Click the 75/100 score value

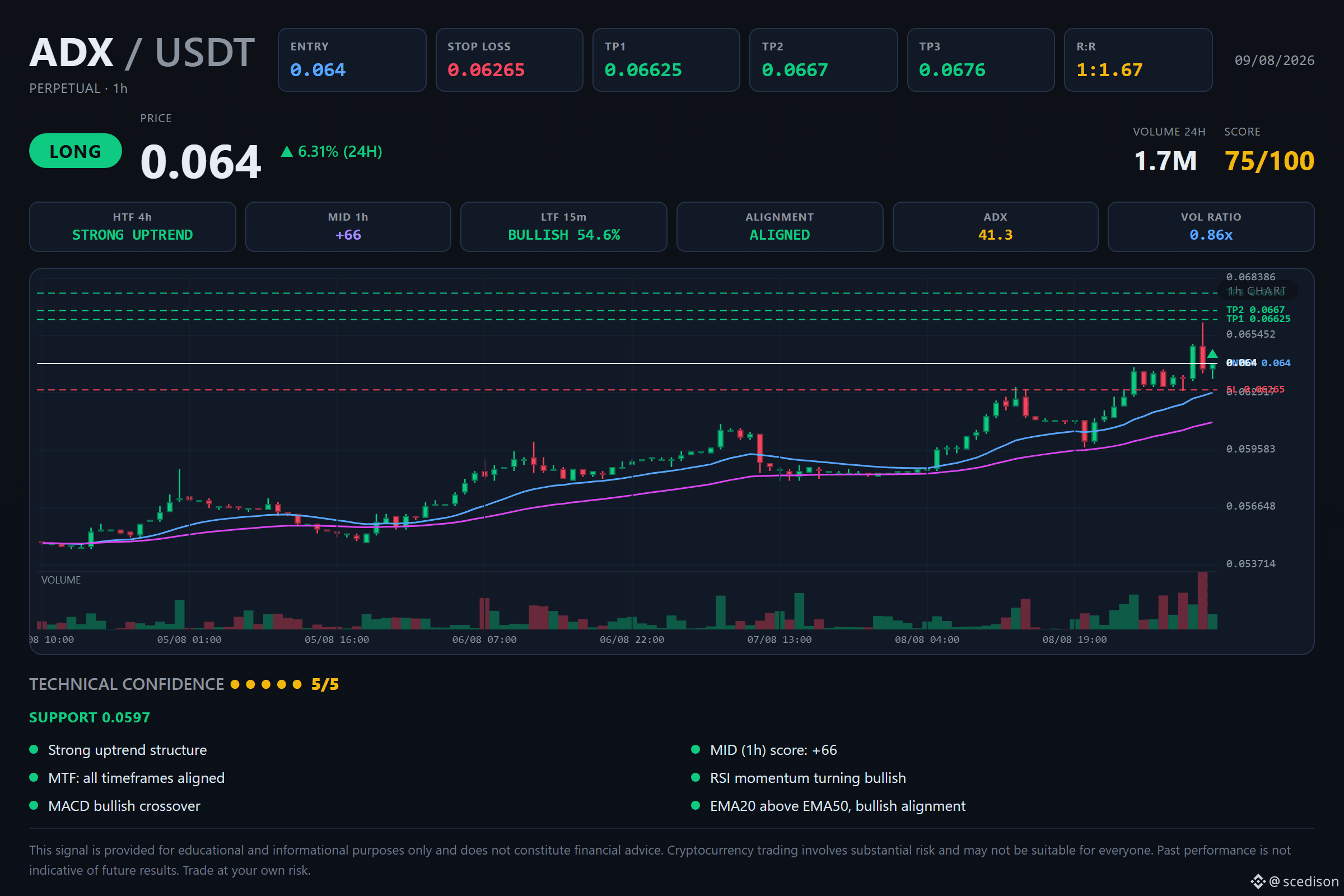click(x=1269, y=161)
